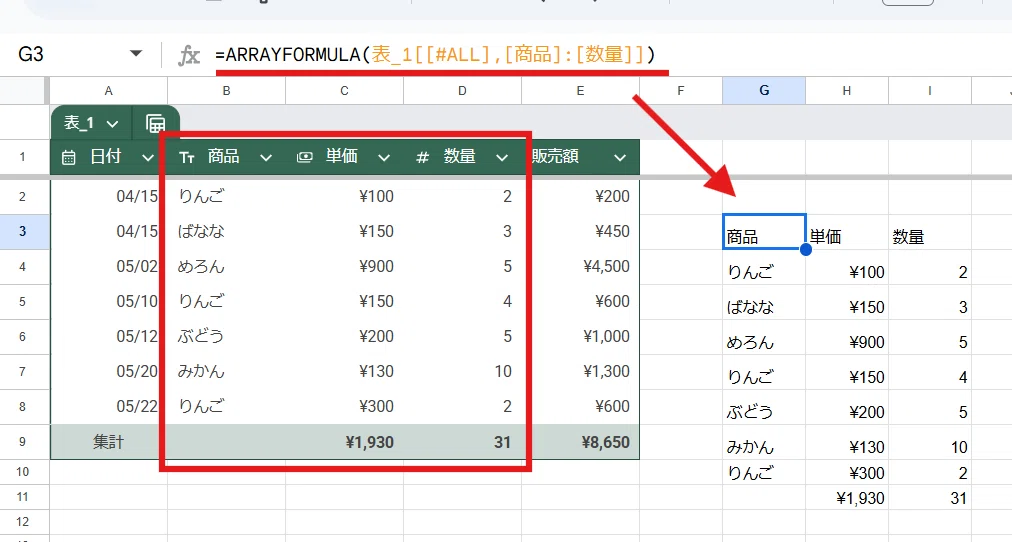1012x542 pixels.
Task: Select row 3 header
Action: pyautogui.click(x=23, y=232)
